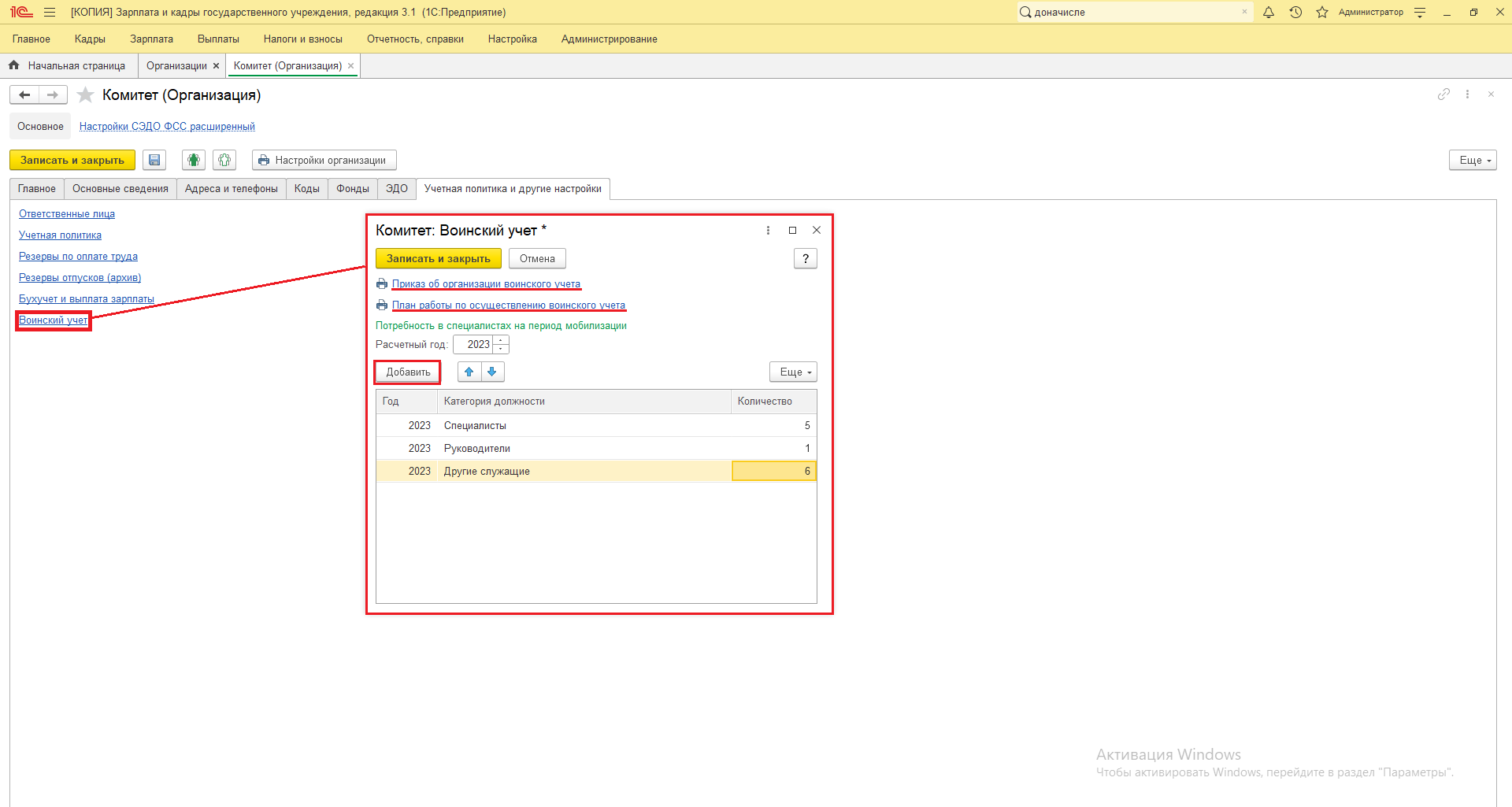This screenshot has width=1512, height=807.
Task: Open Учетная политика link
Action: (60, 235)
